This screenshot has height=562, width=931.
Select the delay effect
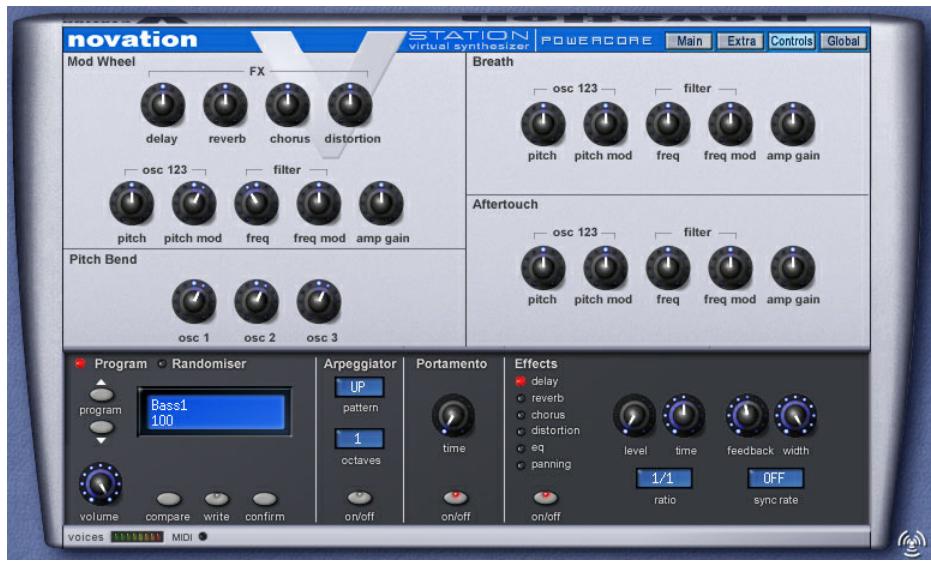pyautogui.click(x=521, y=382)
